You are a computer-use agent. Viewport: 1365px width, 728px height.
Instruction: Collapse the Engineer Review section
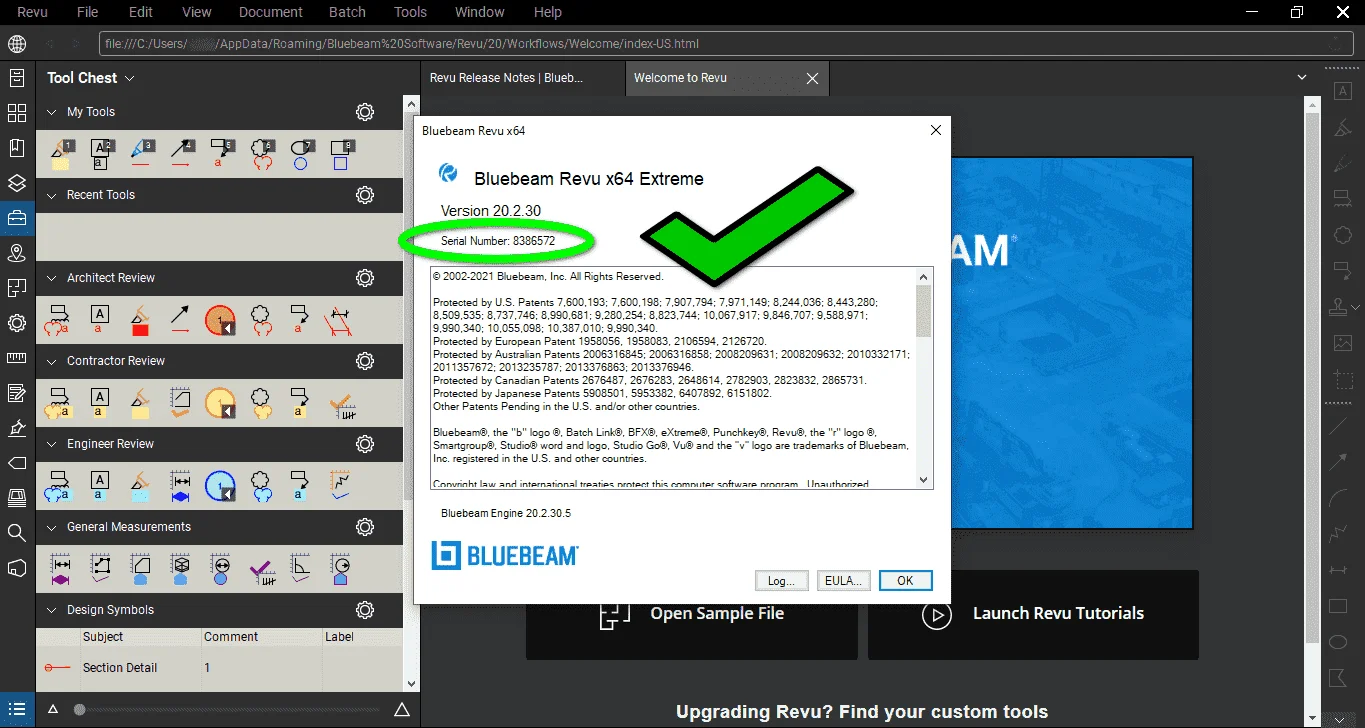[53, 444]
